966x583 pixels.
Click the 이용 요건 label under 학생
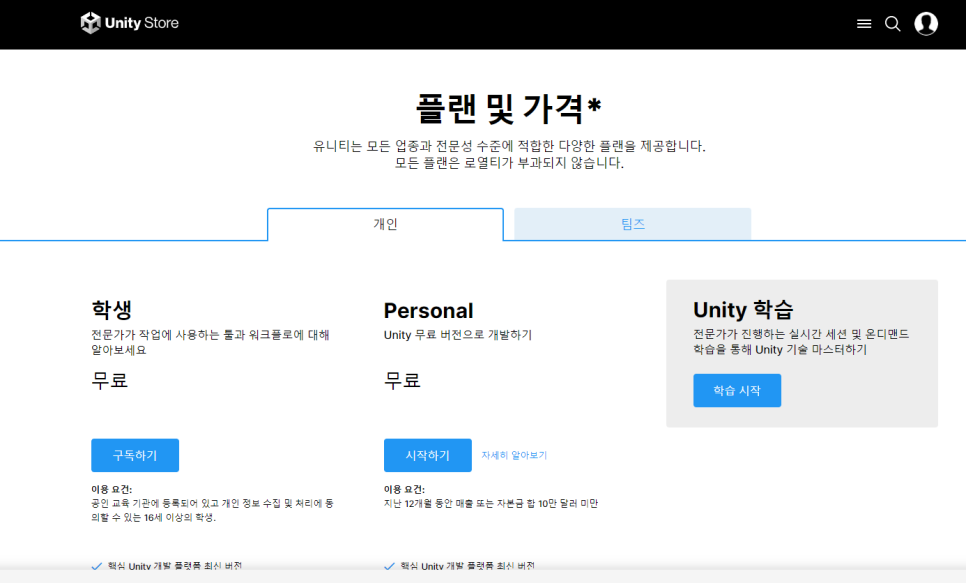(112, 489)
